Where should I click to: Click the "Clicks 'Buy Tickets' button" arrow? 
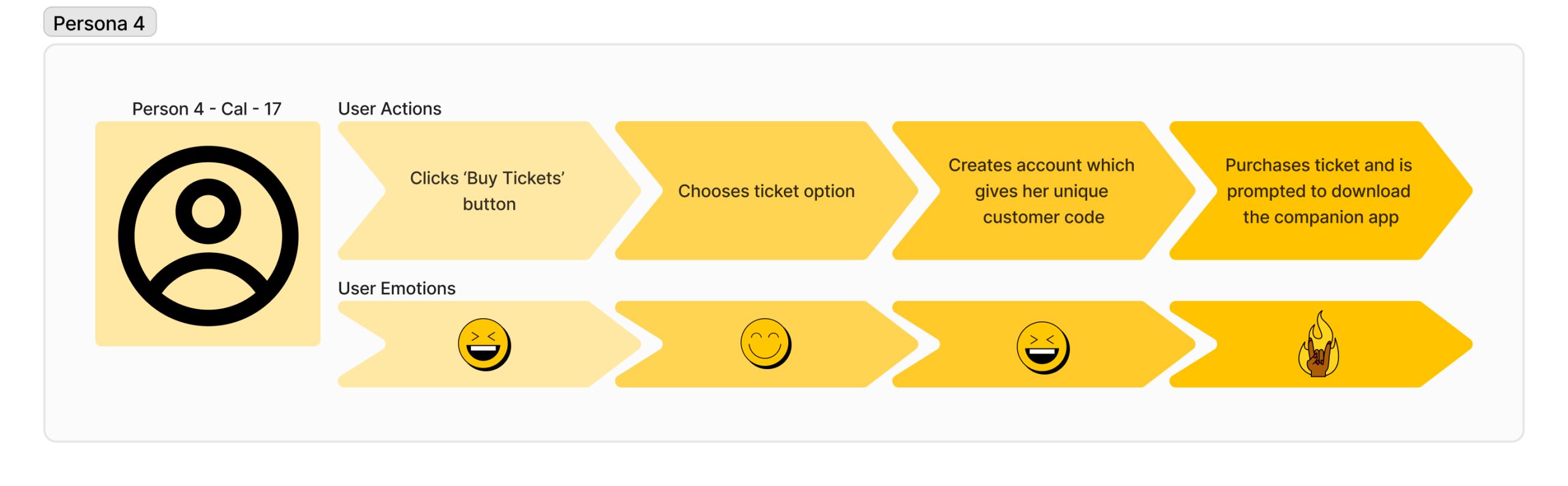488,190
